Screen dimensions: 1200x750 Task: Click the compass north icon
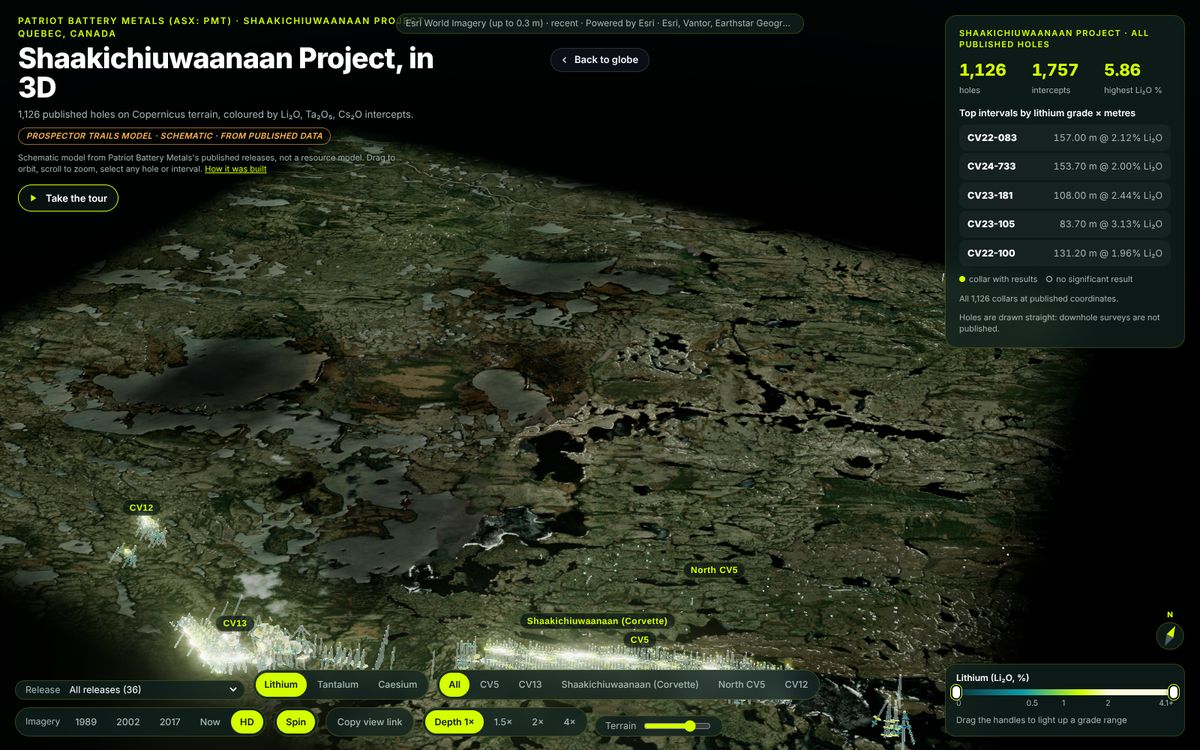[1169, 635]
